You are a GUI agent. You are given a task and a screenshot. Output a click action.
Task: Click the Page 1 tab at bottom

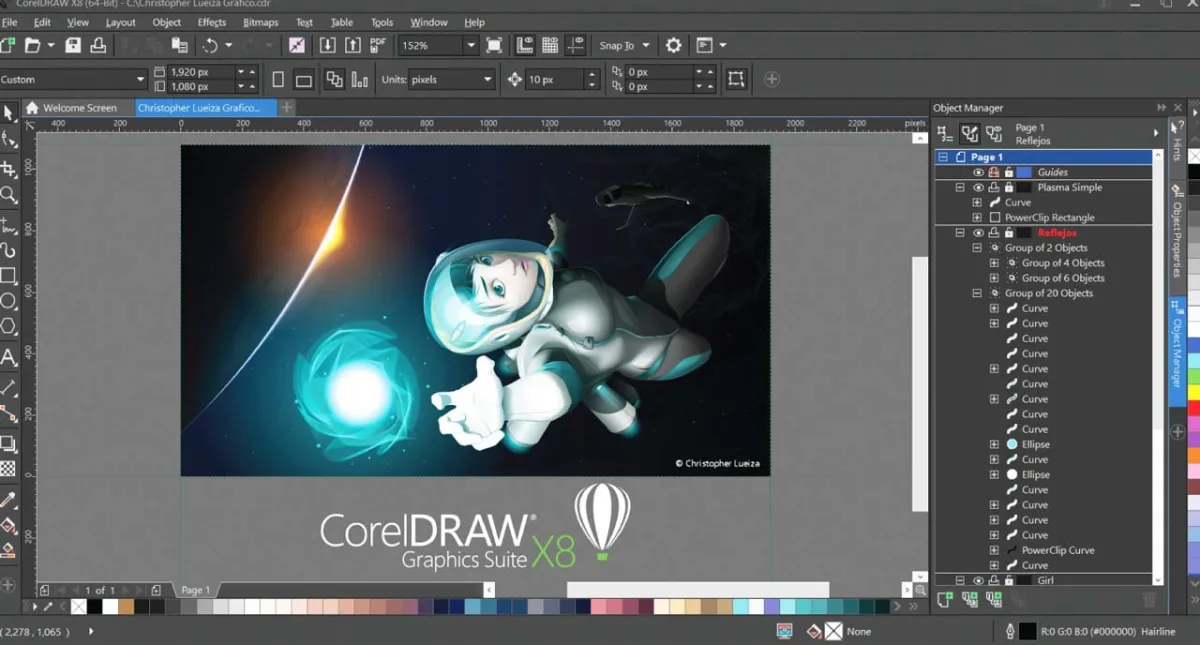coord(195,590)
